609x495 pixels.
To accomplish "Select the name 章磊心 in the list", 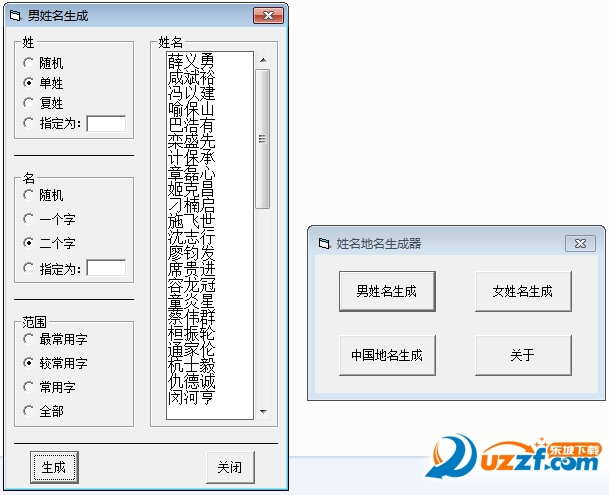I will point(191,173).
